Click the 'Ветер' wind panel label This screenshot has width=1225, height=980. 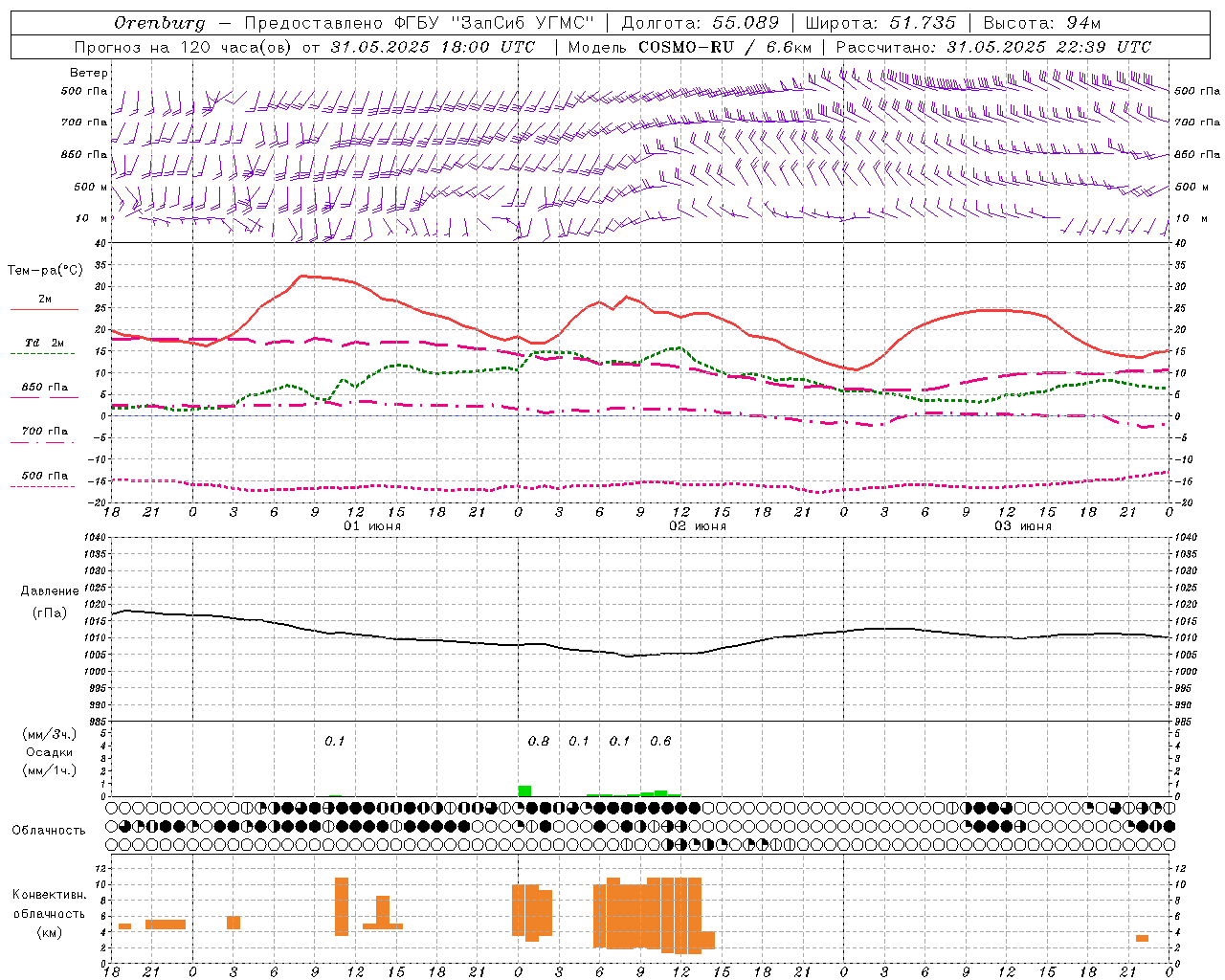(x=89, y=73)
